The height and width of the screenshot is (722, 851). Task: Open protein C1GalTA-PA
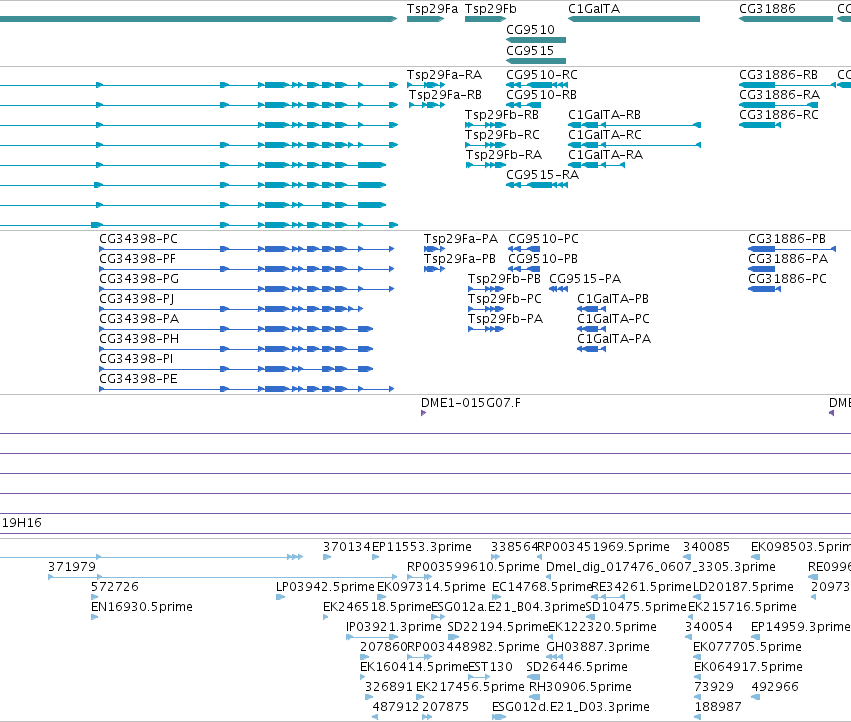pyautogui.click(x=614, y=339)
